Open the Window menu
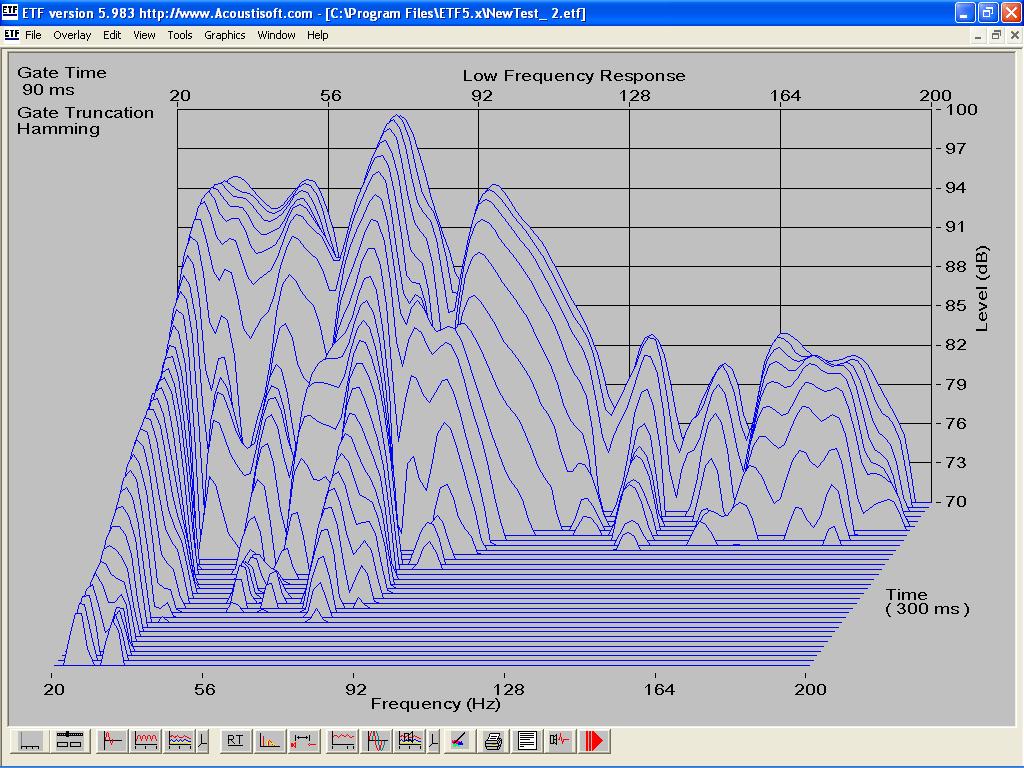 276,35
